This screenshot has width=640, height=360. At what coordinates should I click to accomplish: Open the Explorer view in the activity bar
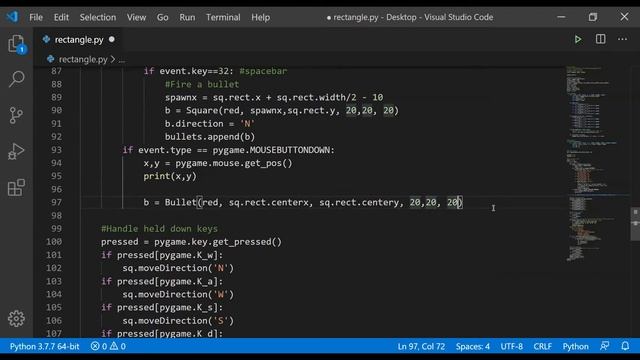click(x=16, y=44)
